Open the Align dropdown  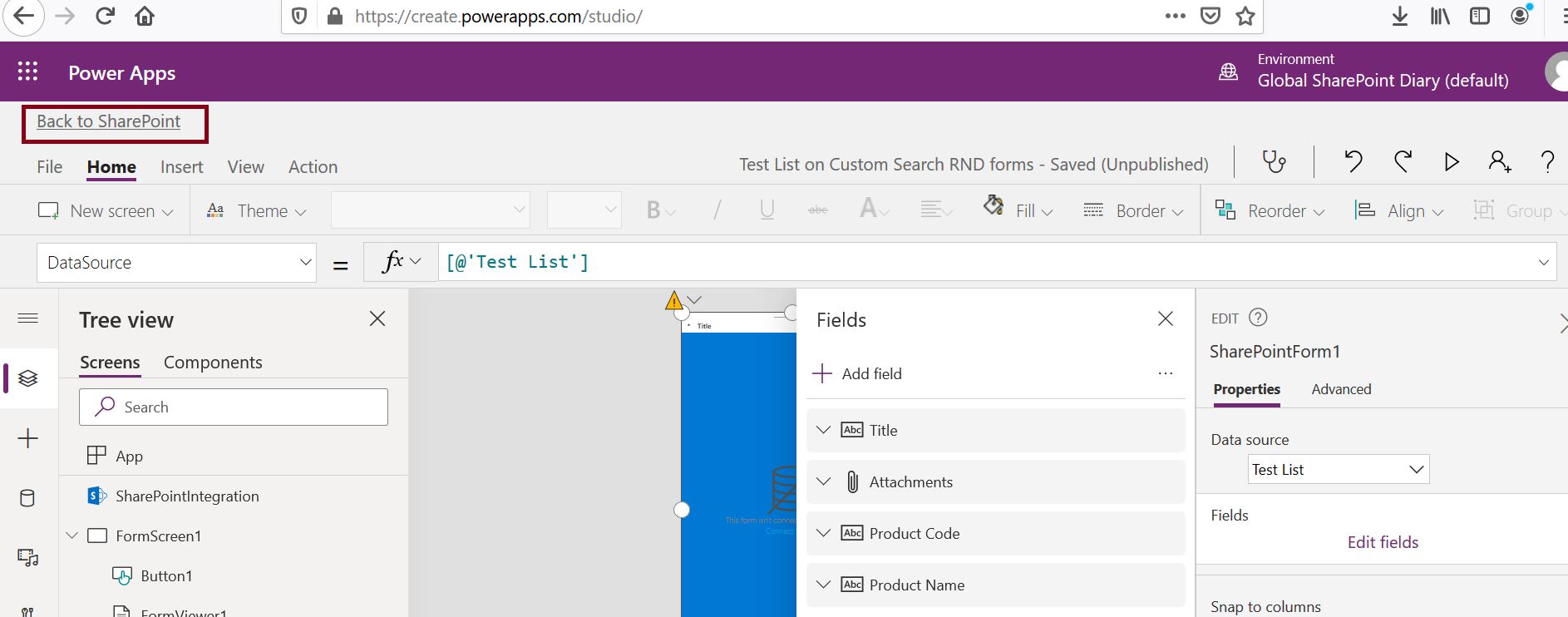[1398, 210]
